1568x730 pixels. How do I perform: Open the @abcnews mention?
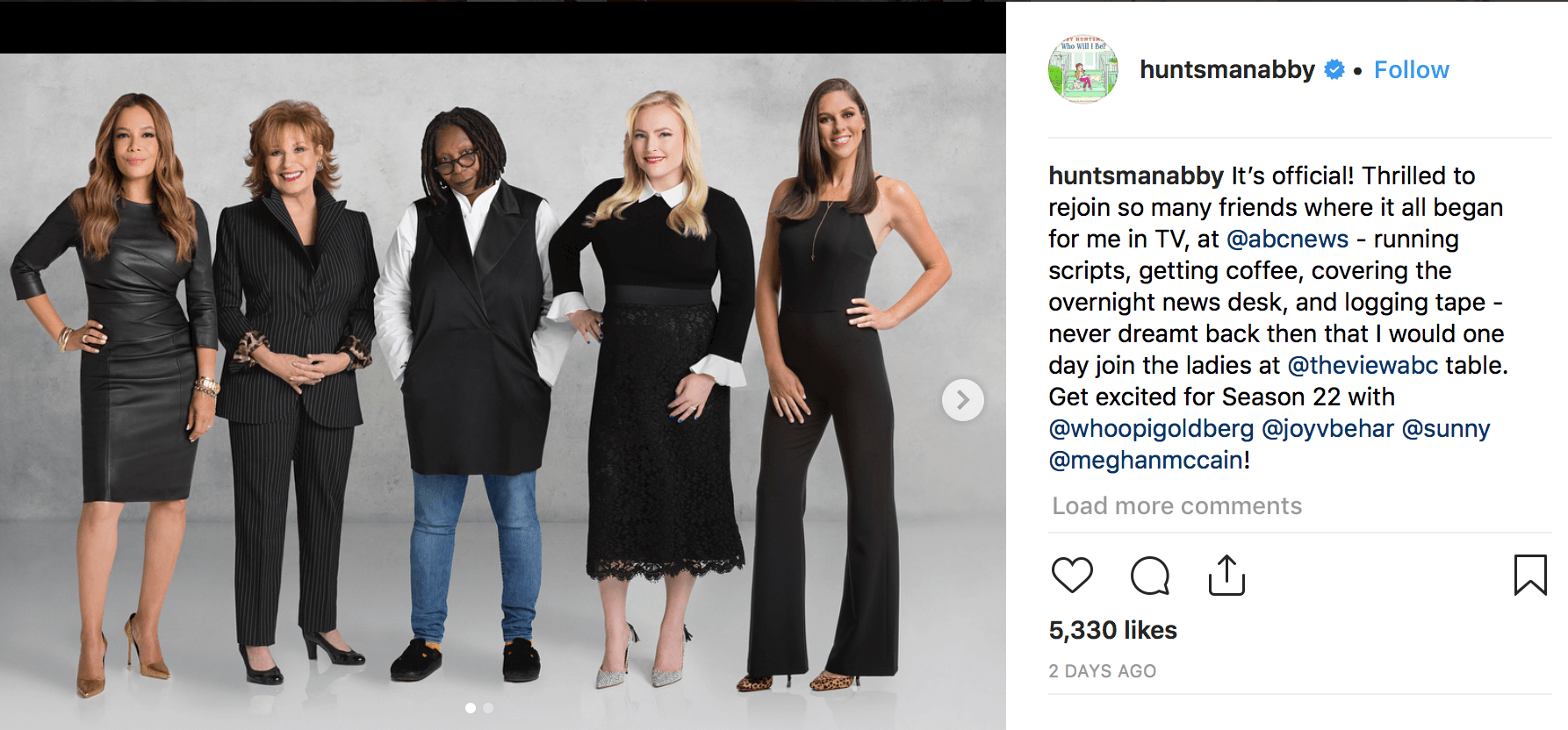[1286, 240]
